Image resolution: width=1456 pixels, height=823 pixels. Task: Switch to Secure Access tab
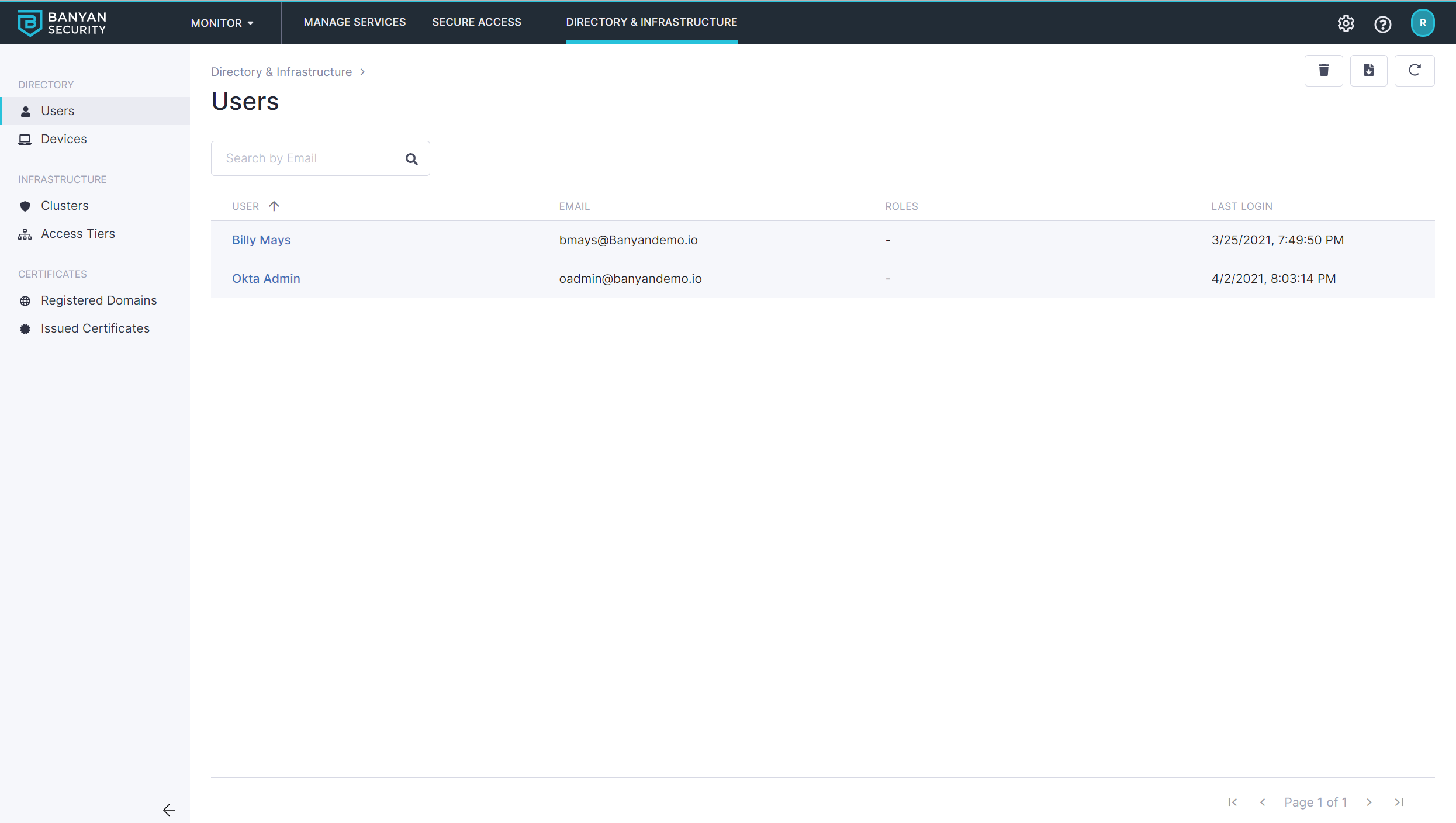[476, 22]
